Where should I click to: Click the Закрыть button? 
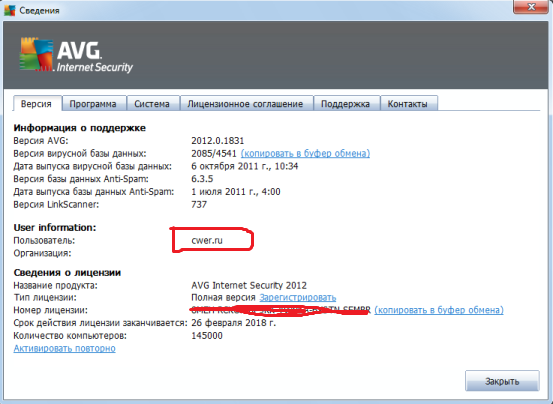(x=502, y=381)
